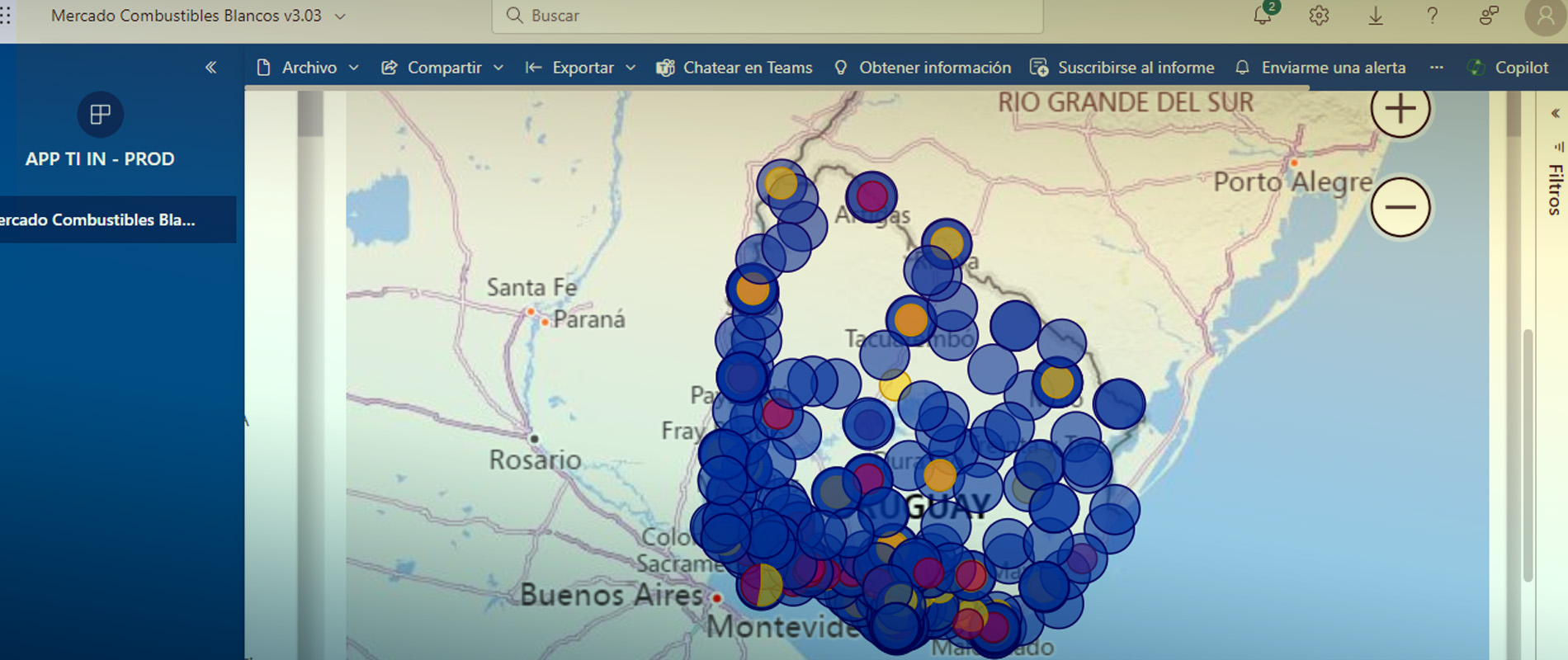Click the Copilot logo icon
Image resolution: width=1568 pixels, height=660 pixels.
click(1476, 68)
